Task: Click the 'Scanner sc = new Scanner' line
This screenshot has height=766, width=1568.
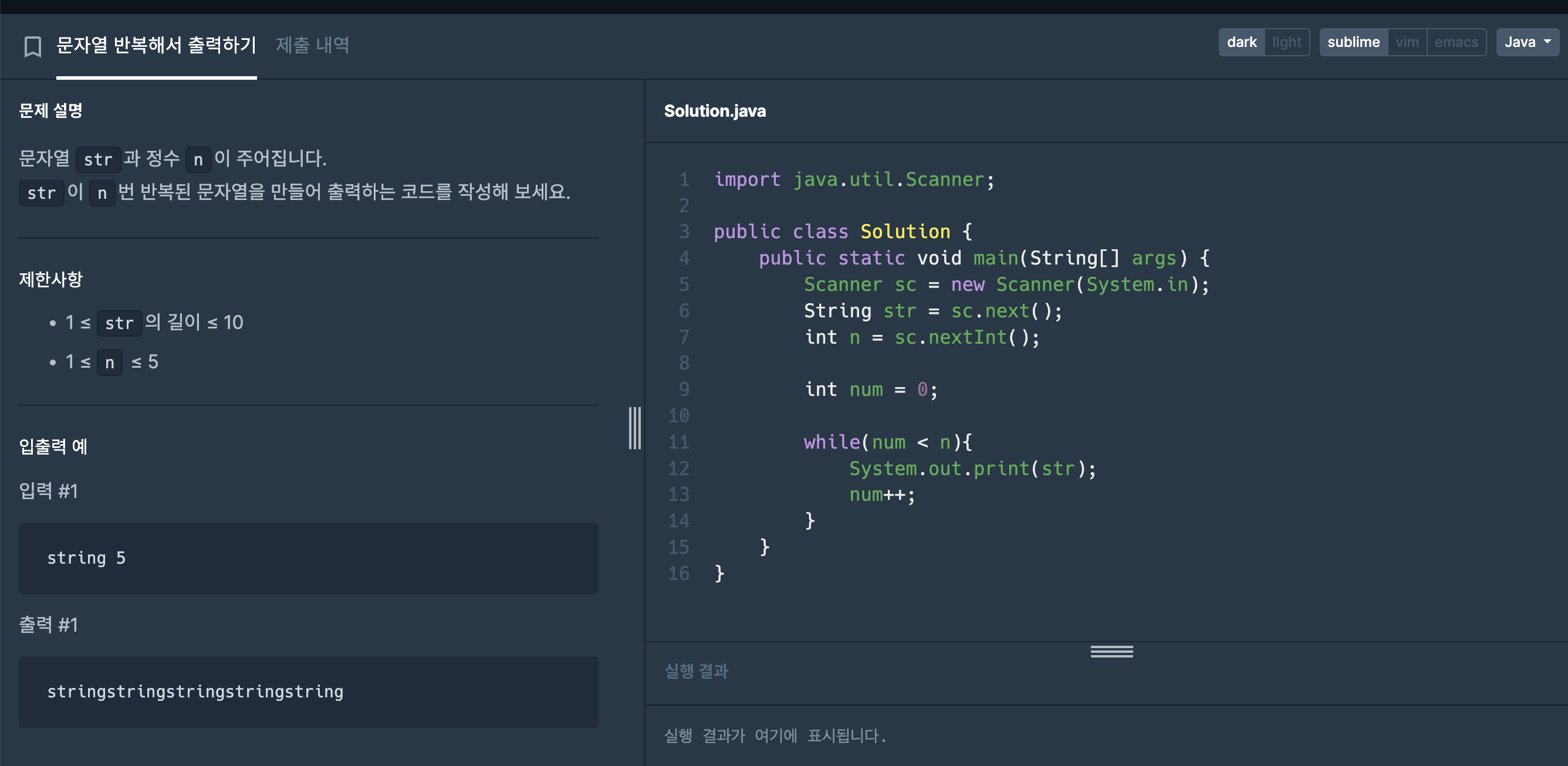Action: pos(1006,284)
